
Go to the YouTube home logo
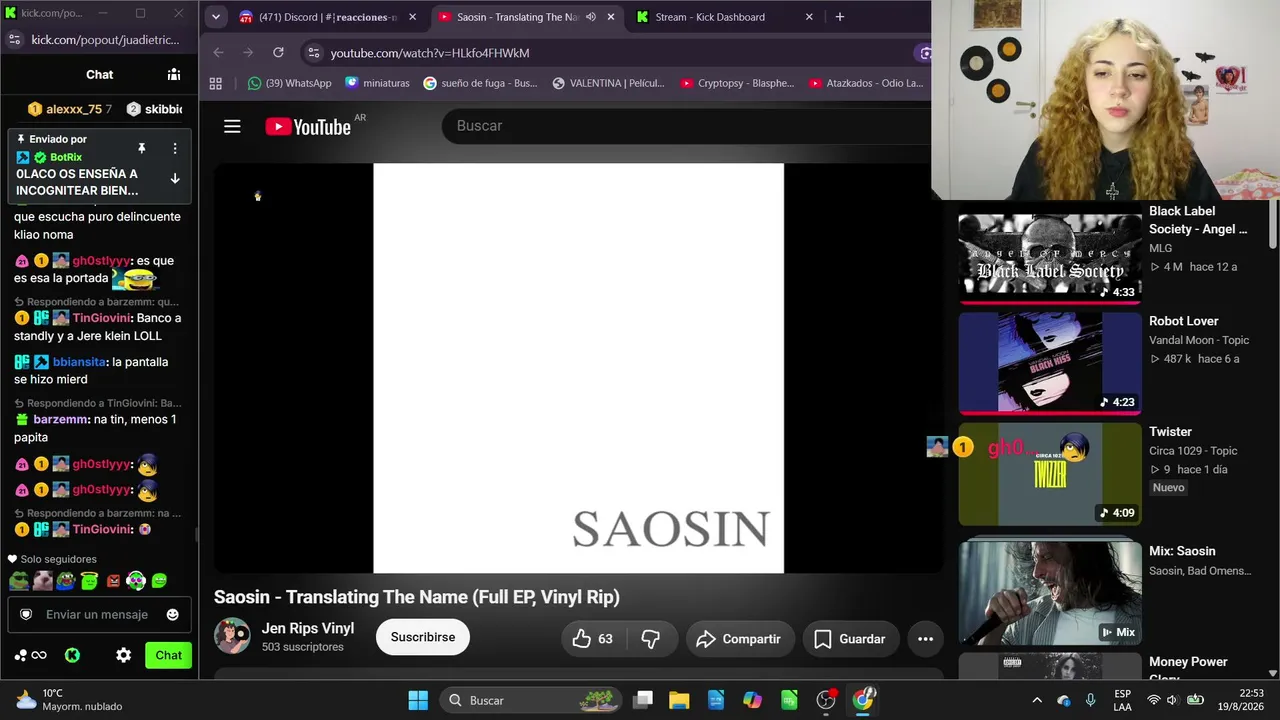[x=308, y=126]
